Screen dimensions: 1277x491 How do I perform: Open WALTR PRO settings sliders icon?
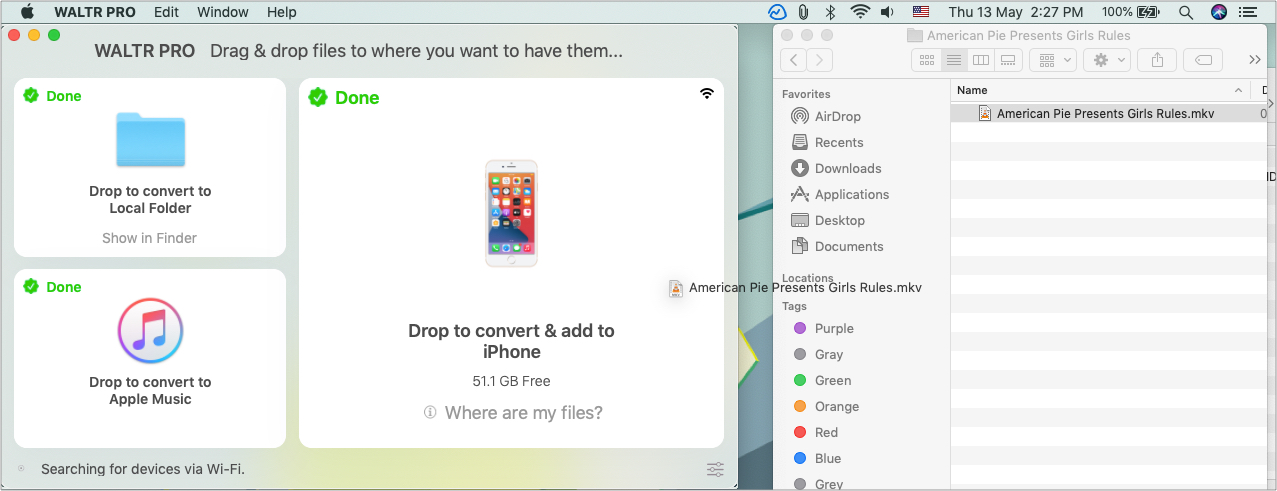click(x=715, y=469)
